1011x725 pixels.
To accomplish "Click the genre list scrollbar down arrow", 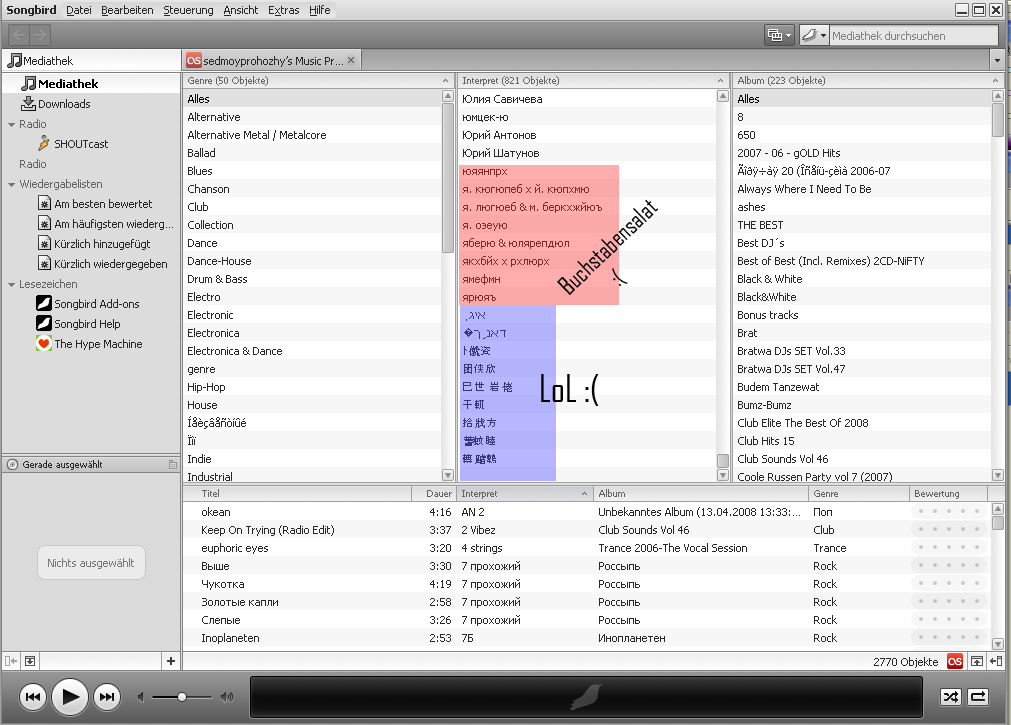I will [x=447, y=475].
